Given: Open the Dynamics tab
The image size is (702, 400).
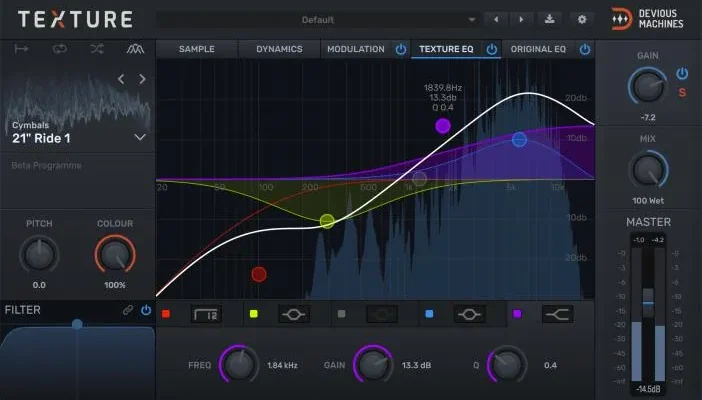Looking at the screenshot, I should click(x=279, y=49).
